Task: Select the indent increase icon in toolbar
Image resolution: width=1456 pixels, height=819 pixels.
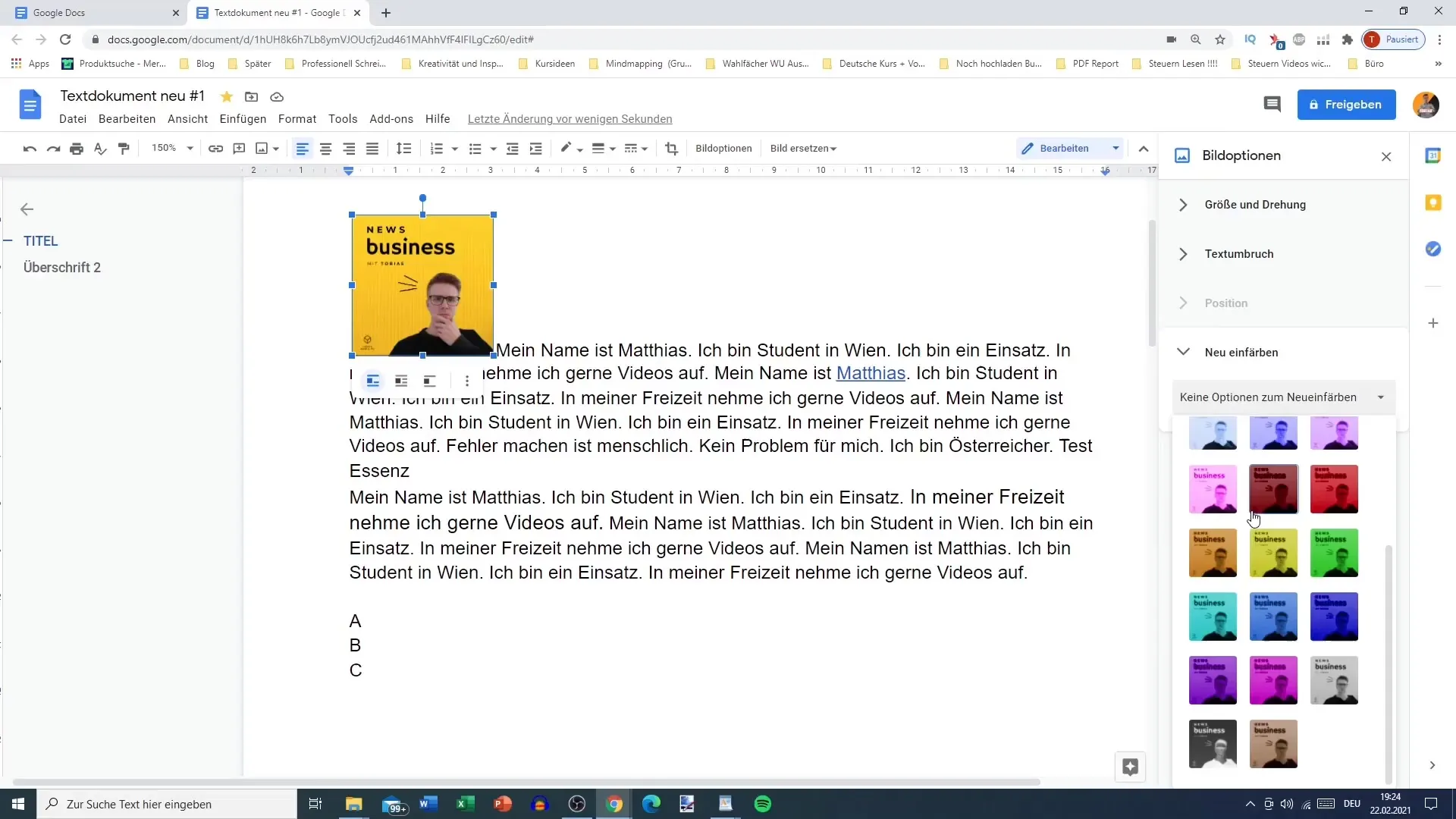Action: [x=538, y=149]
